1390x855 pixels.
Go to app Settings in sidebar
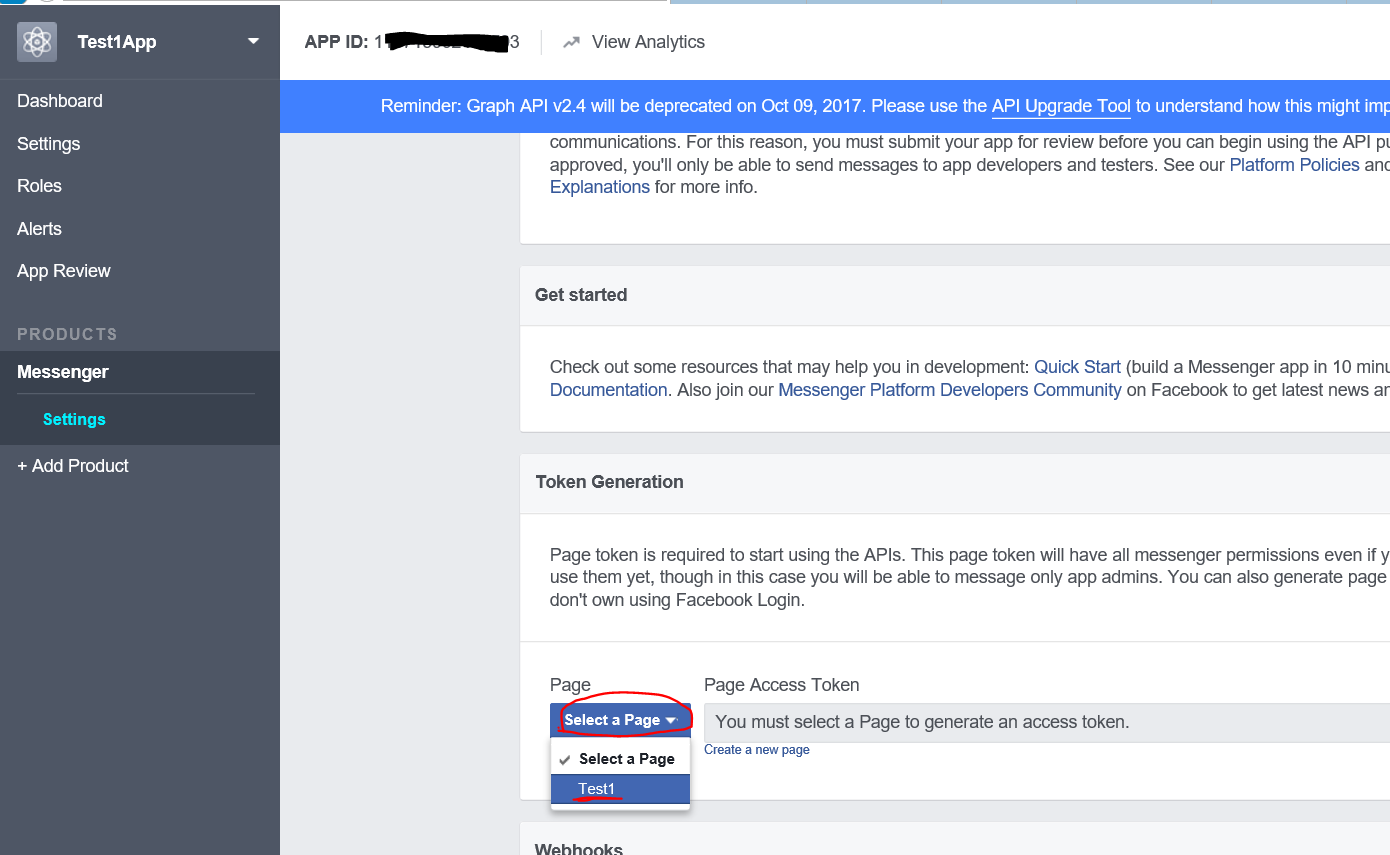[x=49, y=144]
